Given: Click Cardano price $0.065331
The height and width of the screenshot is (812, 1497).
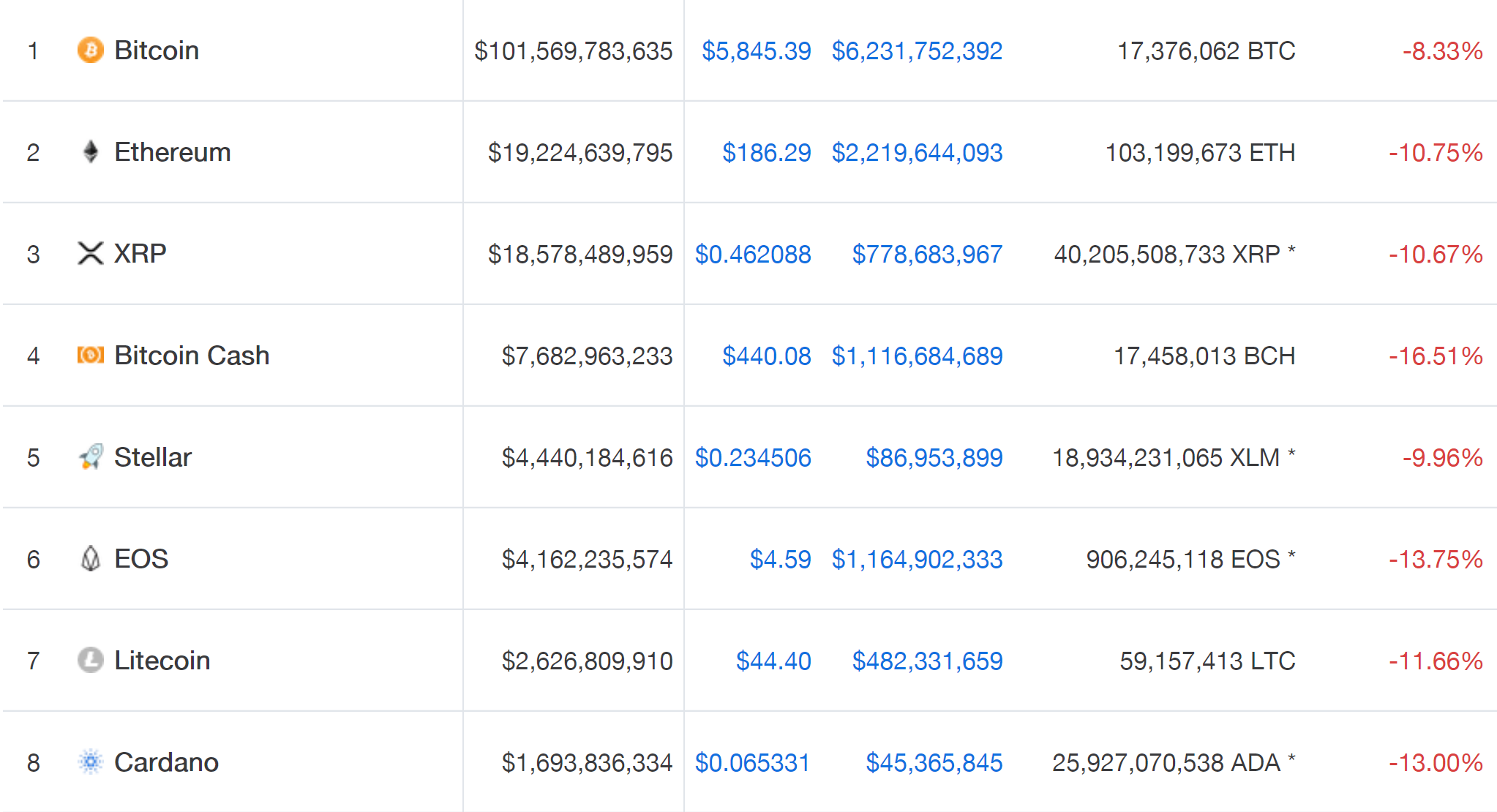Looking at the screenshot, I should coord(753,762).
